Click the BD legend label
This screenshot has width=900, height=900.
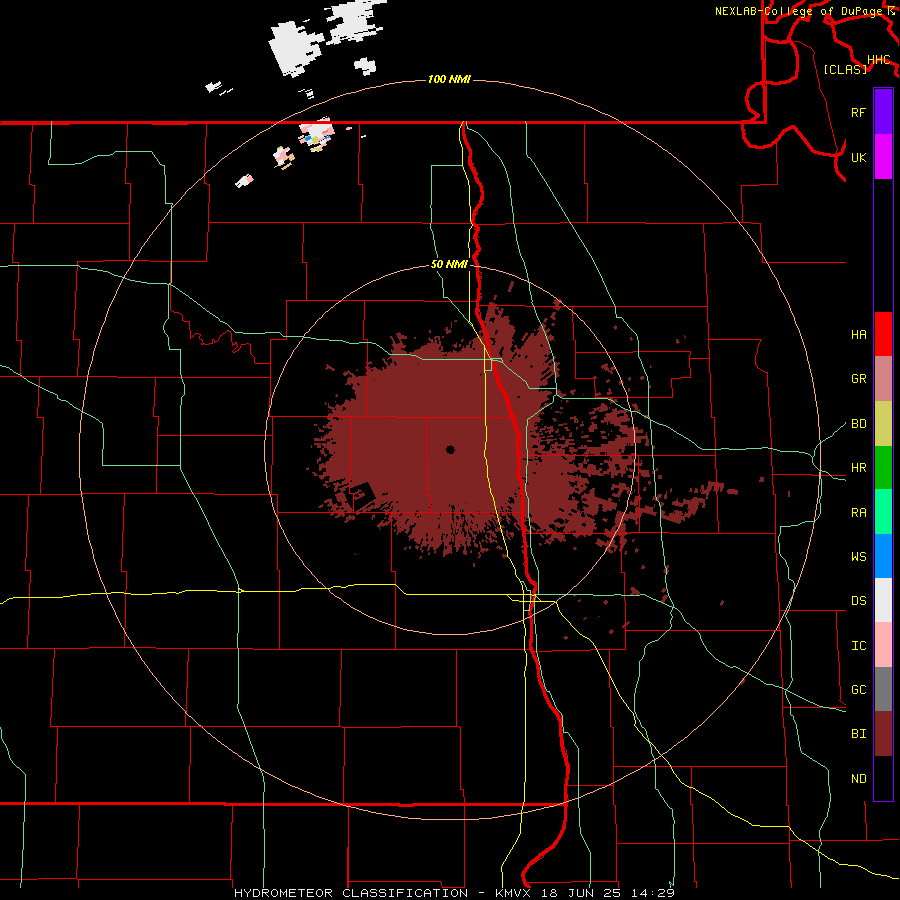858,424
